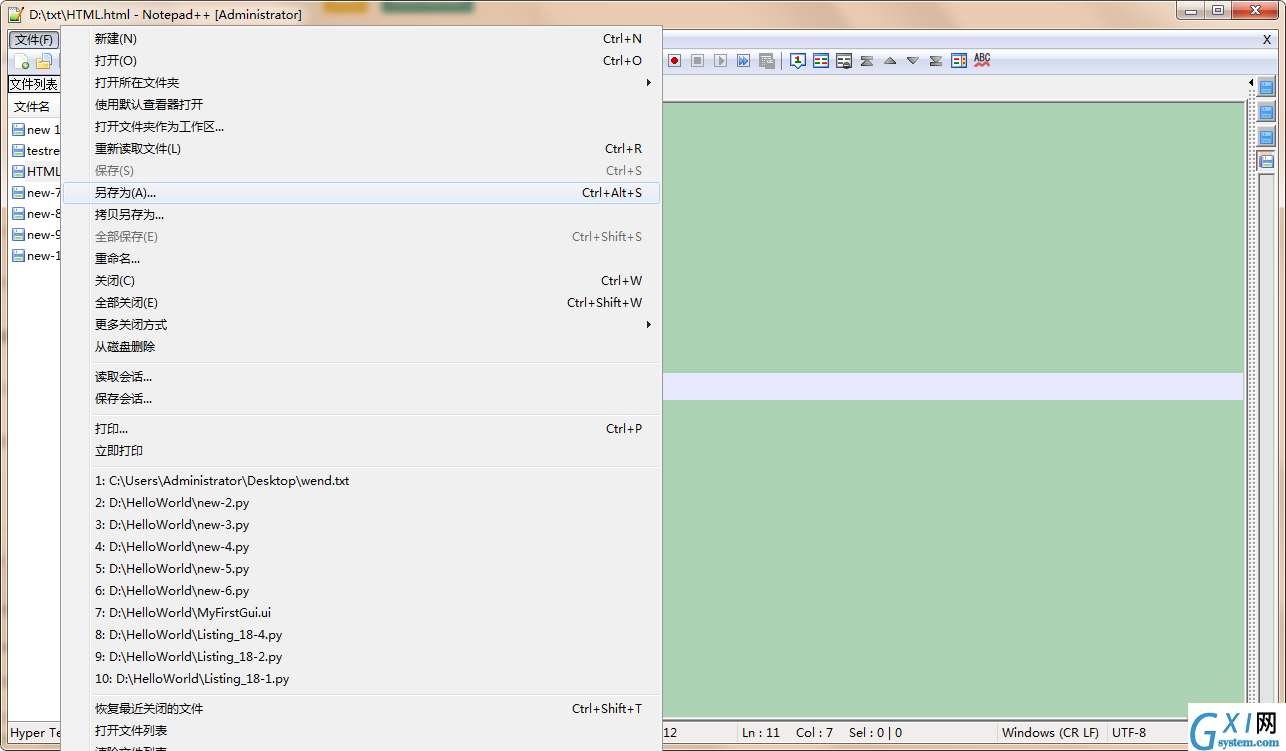Click the up arrow previous-difference icon
Screen dimensions: 1286x751
tap(890, 61)
